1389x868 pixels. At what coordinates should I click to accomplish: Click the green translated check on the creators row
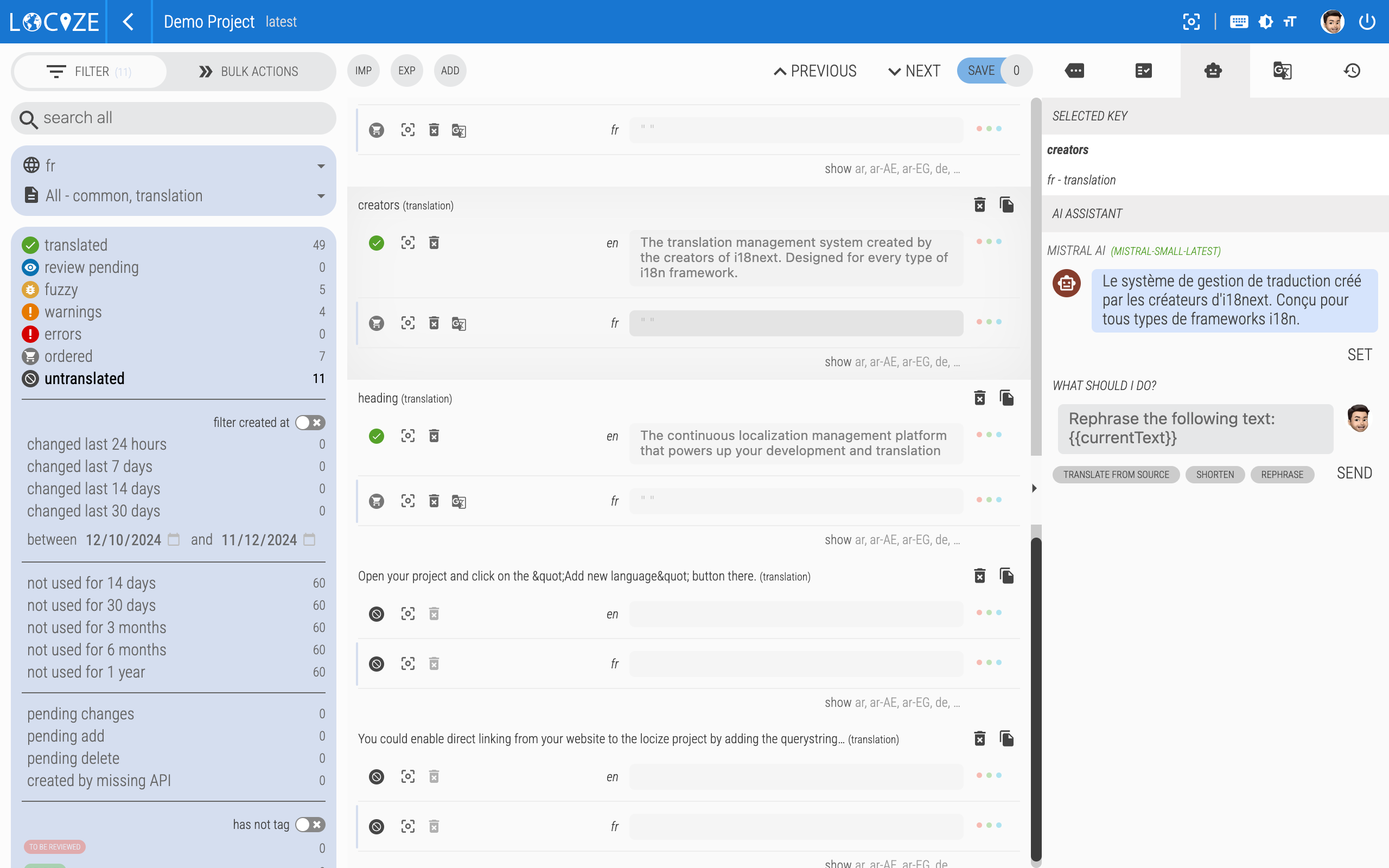[377, 242]
